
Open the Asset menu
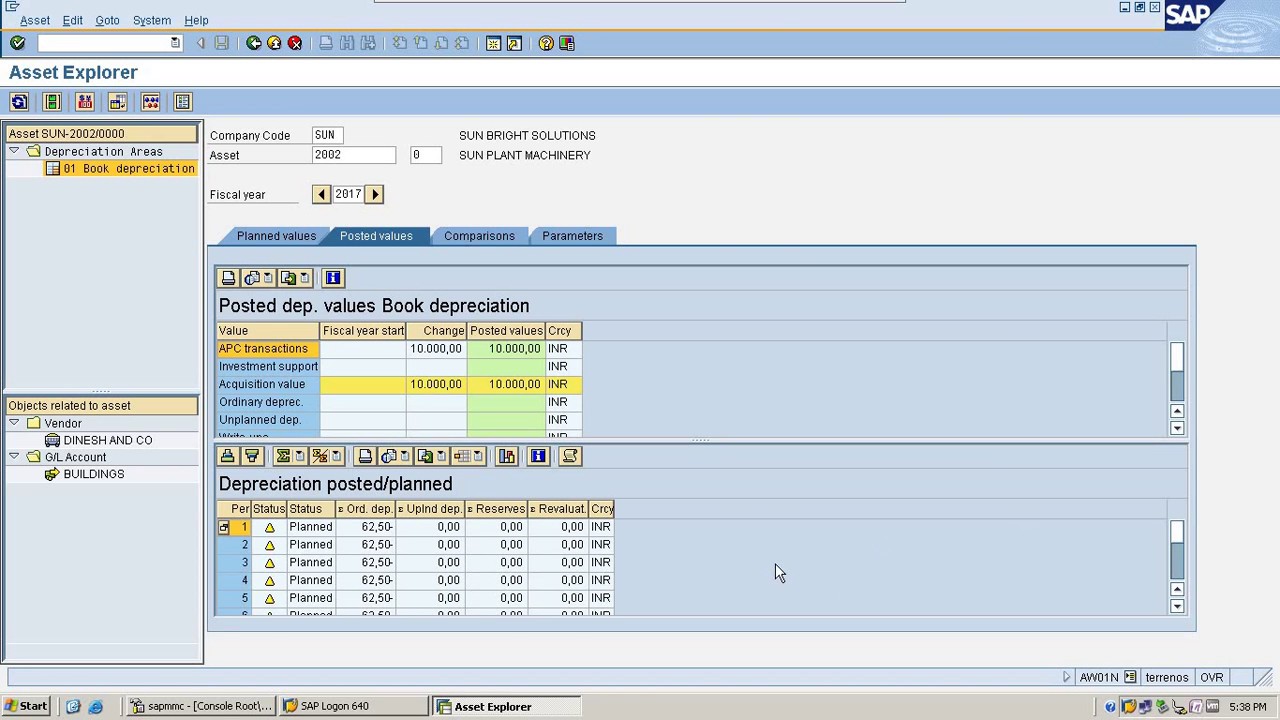click(x=35, y=20)
